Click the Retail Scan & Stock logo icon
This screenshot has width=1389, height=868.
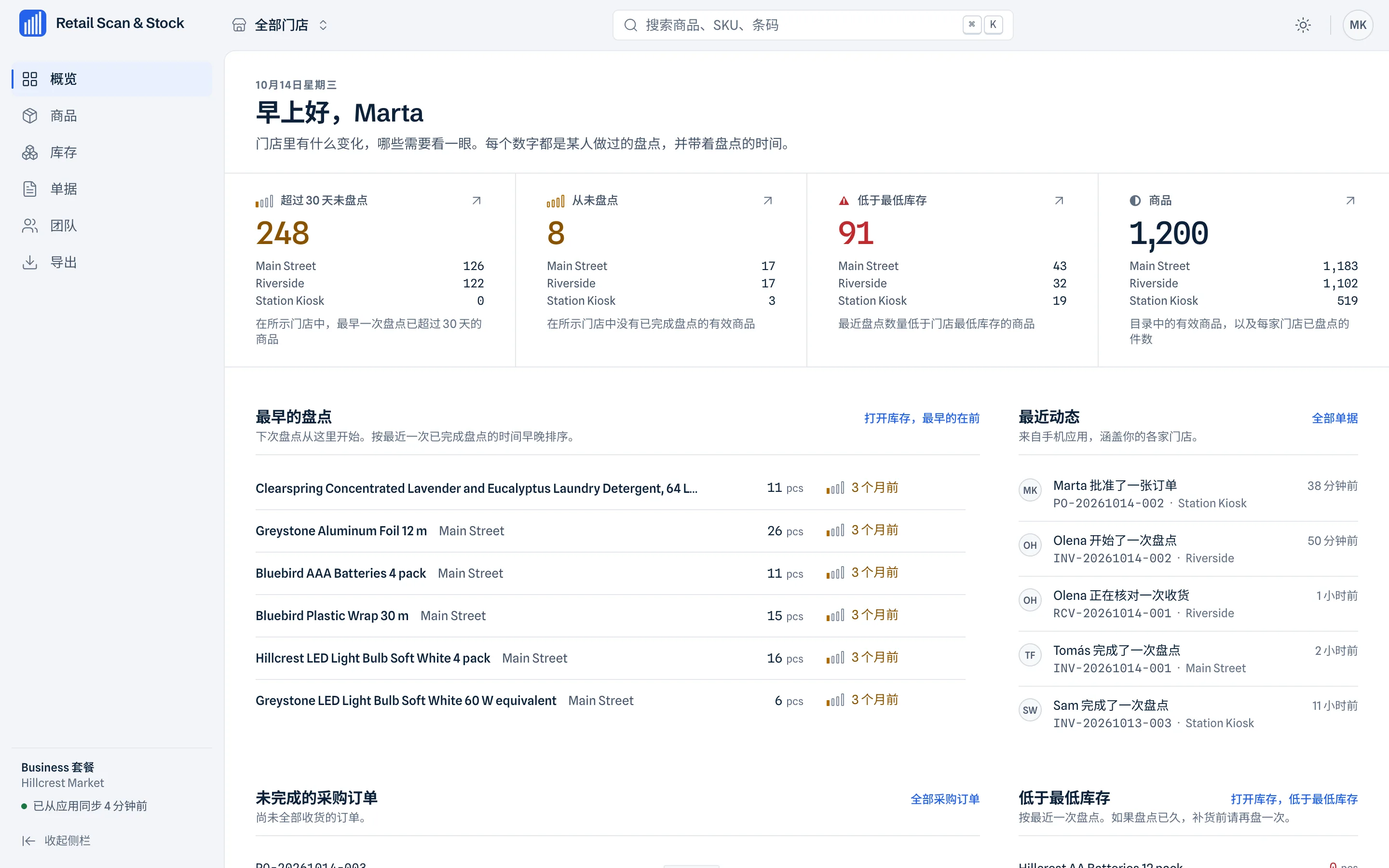click(33, 24)
